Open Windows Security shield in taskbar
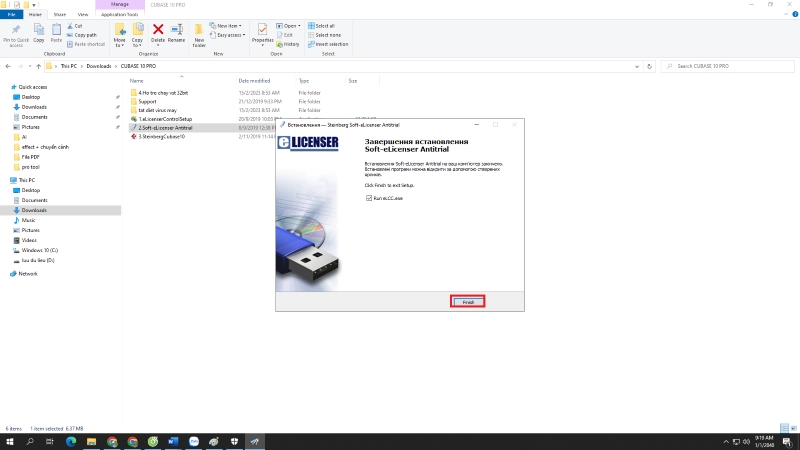This screenshot has height=450, width=800. click(234, 442)
